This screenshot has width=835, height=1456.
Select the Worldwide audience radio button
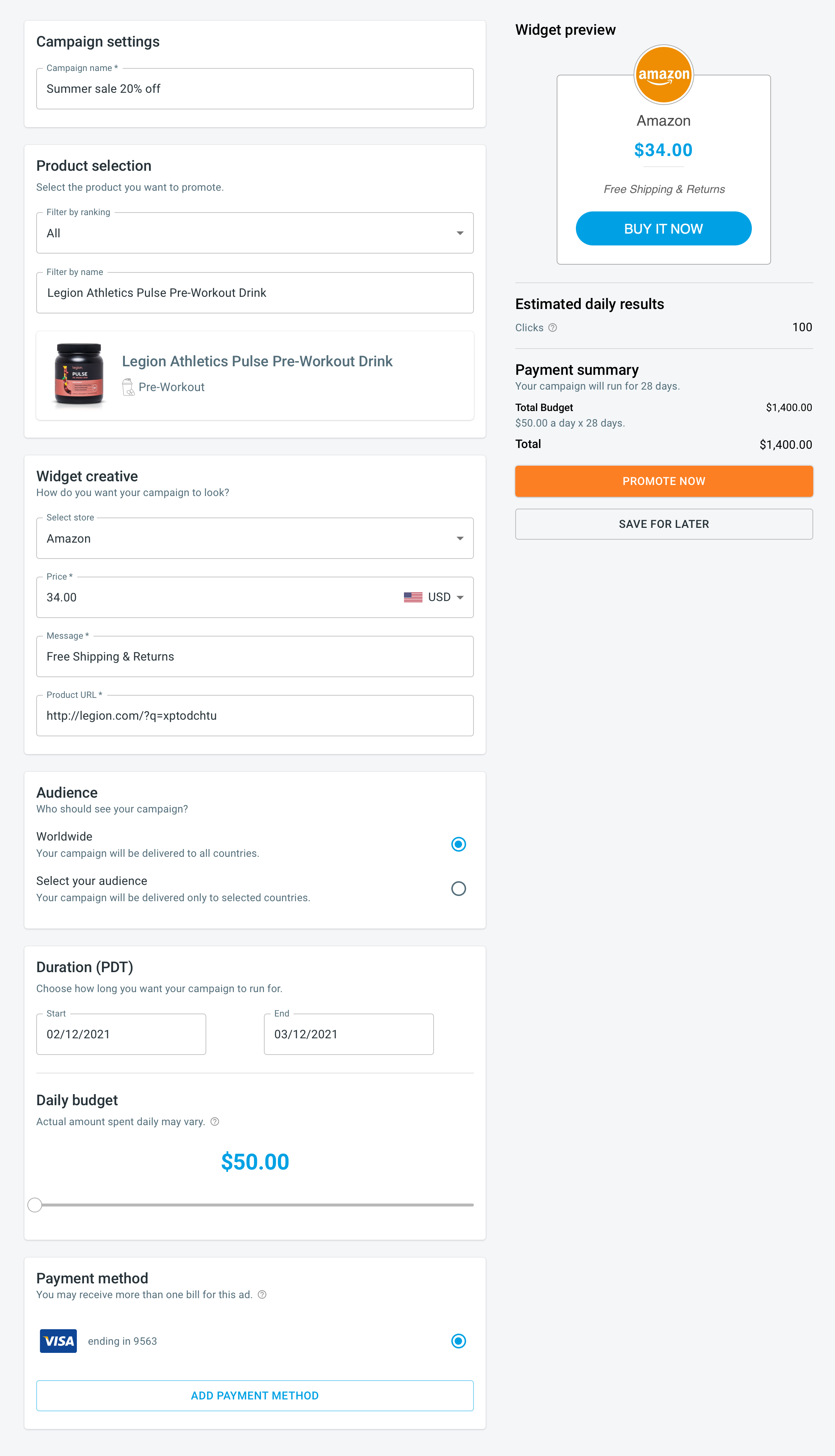pyautogui.click(x=458, y=844)
